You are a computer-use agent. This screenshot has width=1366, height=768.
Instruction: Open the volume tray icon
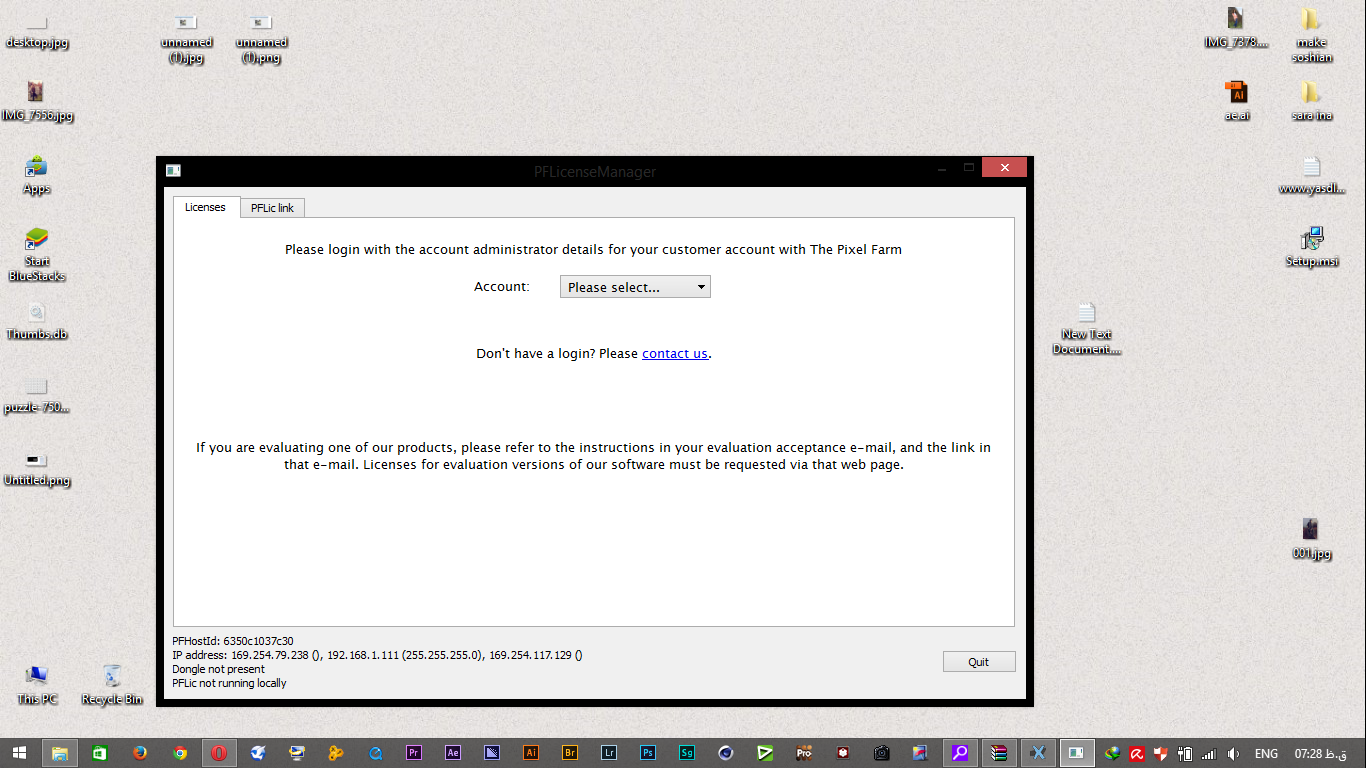coord(1233,753)
